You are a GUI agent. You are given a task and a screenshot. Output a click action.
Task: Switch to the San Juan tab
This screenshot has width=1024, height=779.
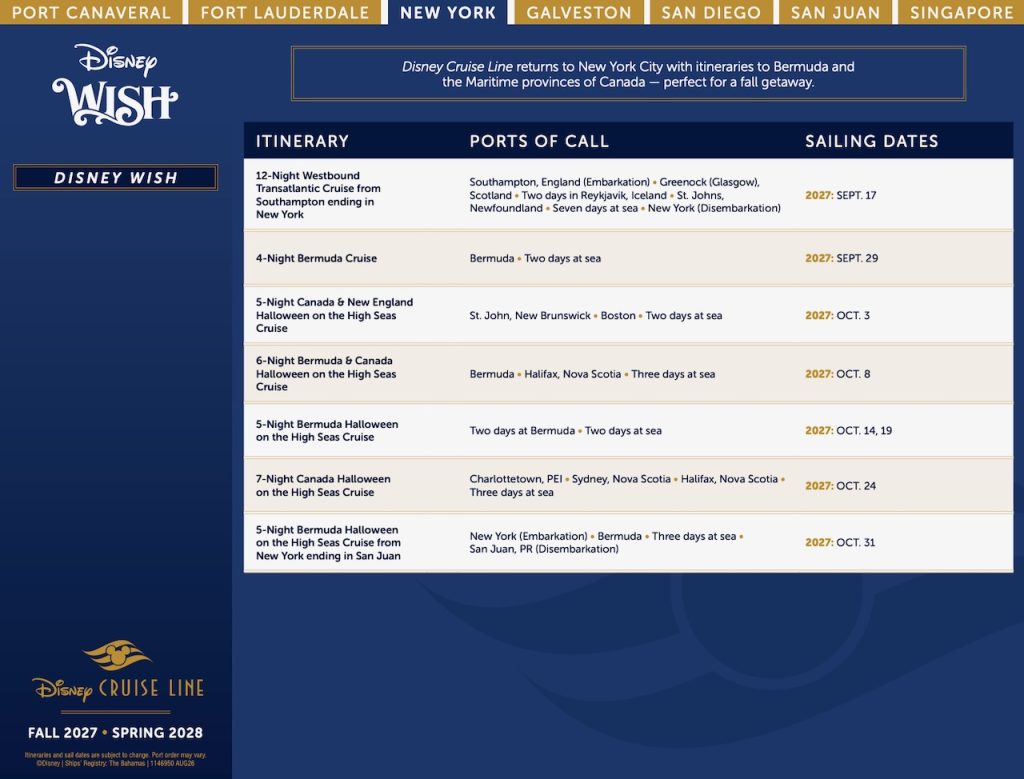[x=835, y=12]
